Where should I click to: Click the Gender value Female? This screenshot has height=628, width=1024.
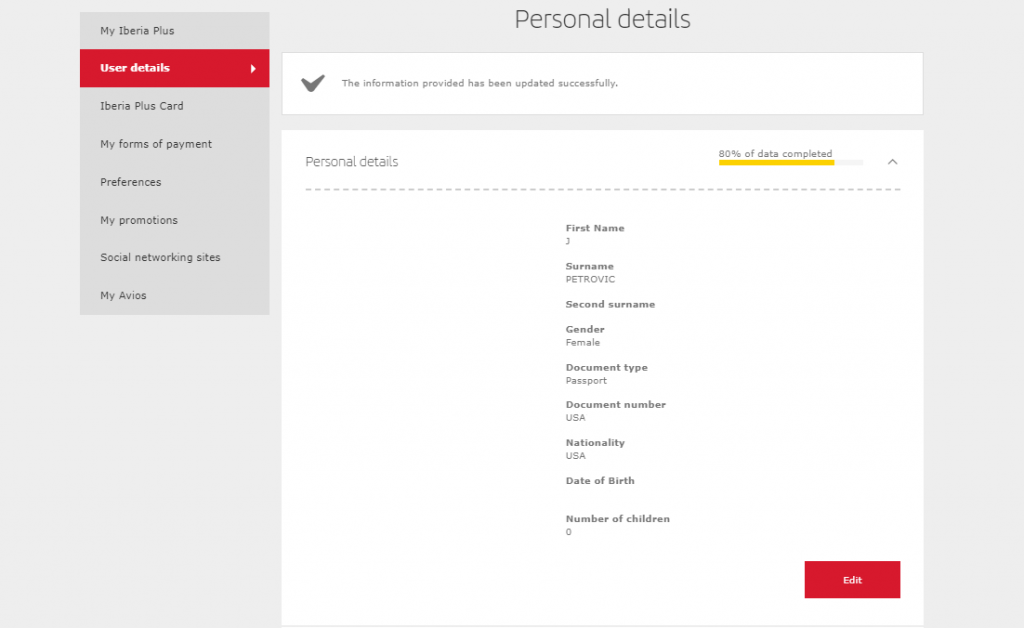coord(583,343)
